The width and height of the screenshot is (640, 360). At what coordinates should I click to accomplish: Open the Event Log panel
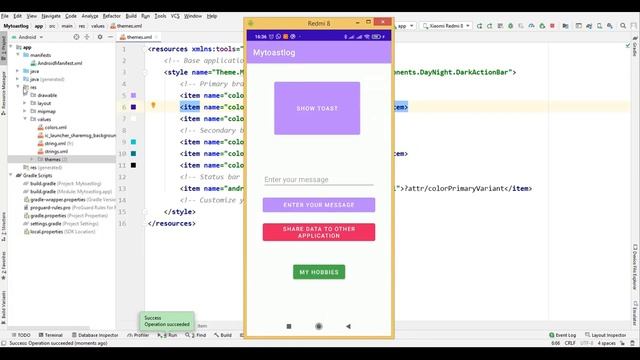[562, 335]
